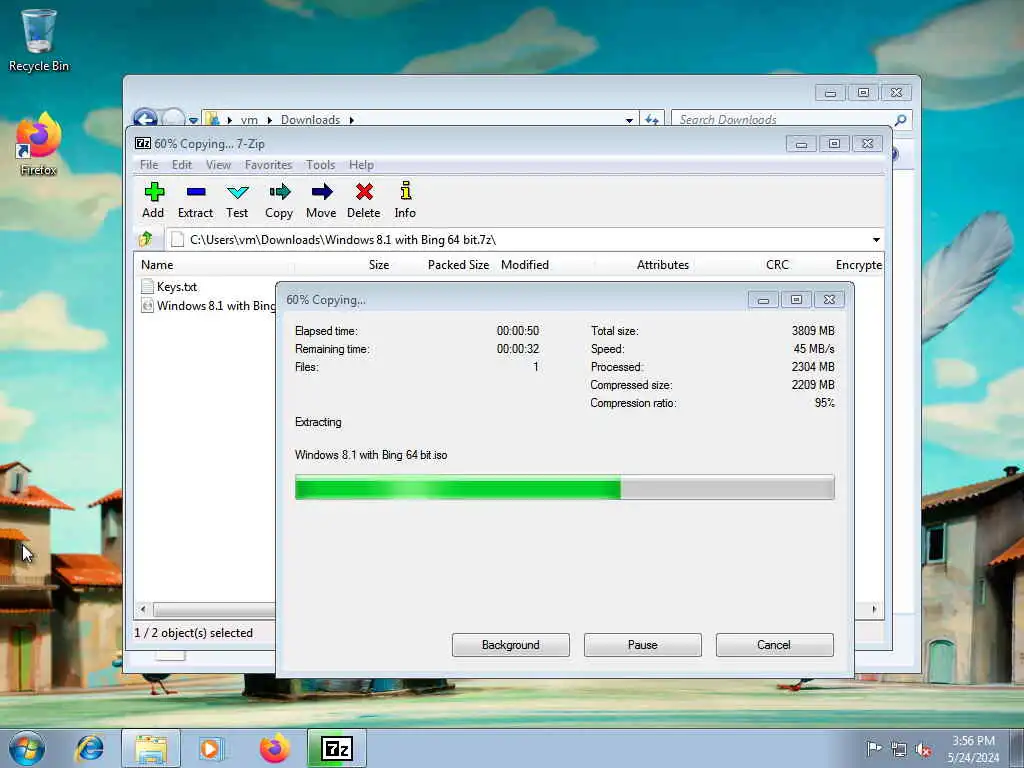
Task: Expand the vm breadcrumb arrow
Action: [270, 120]
